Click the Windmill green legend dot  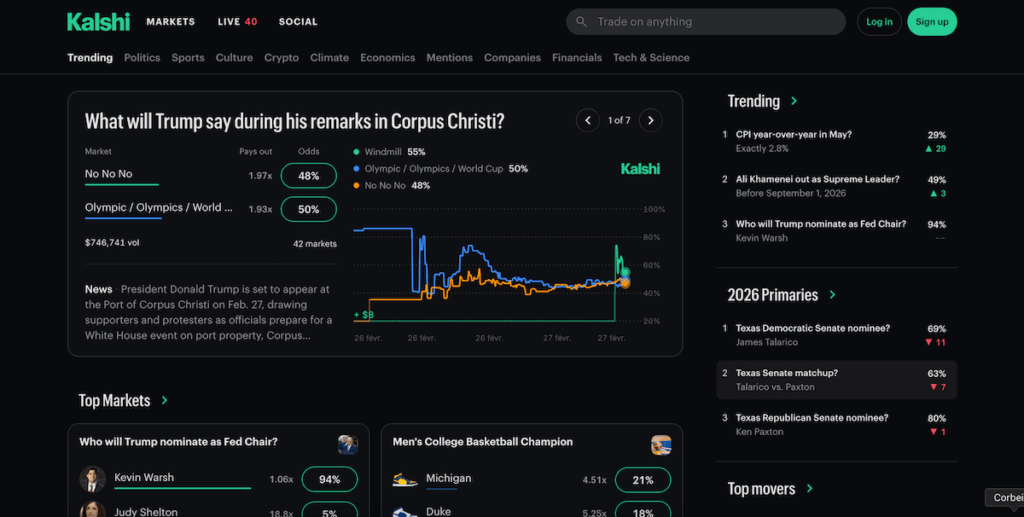pyautogui.click(x=357, y=152)
